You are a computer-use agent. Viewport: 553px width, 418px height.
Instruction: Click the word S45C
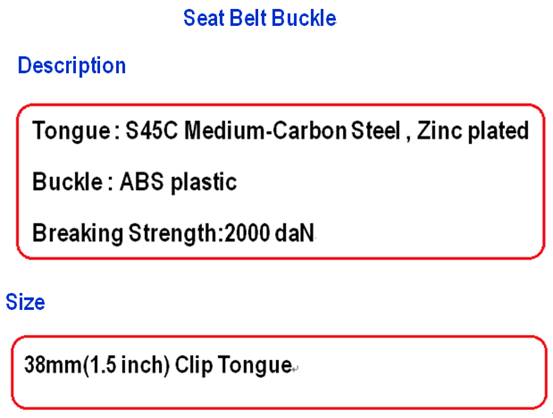coord(152,131)
